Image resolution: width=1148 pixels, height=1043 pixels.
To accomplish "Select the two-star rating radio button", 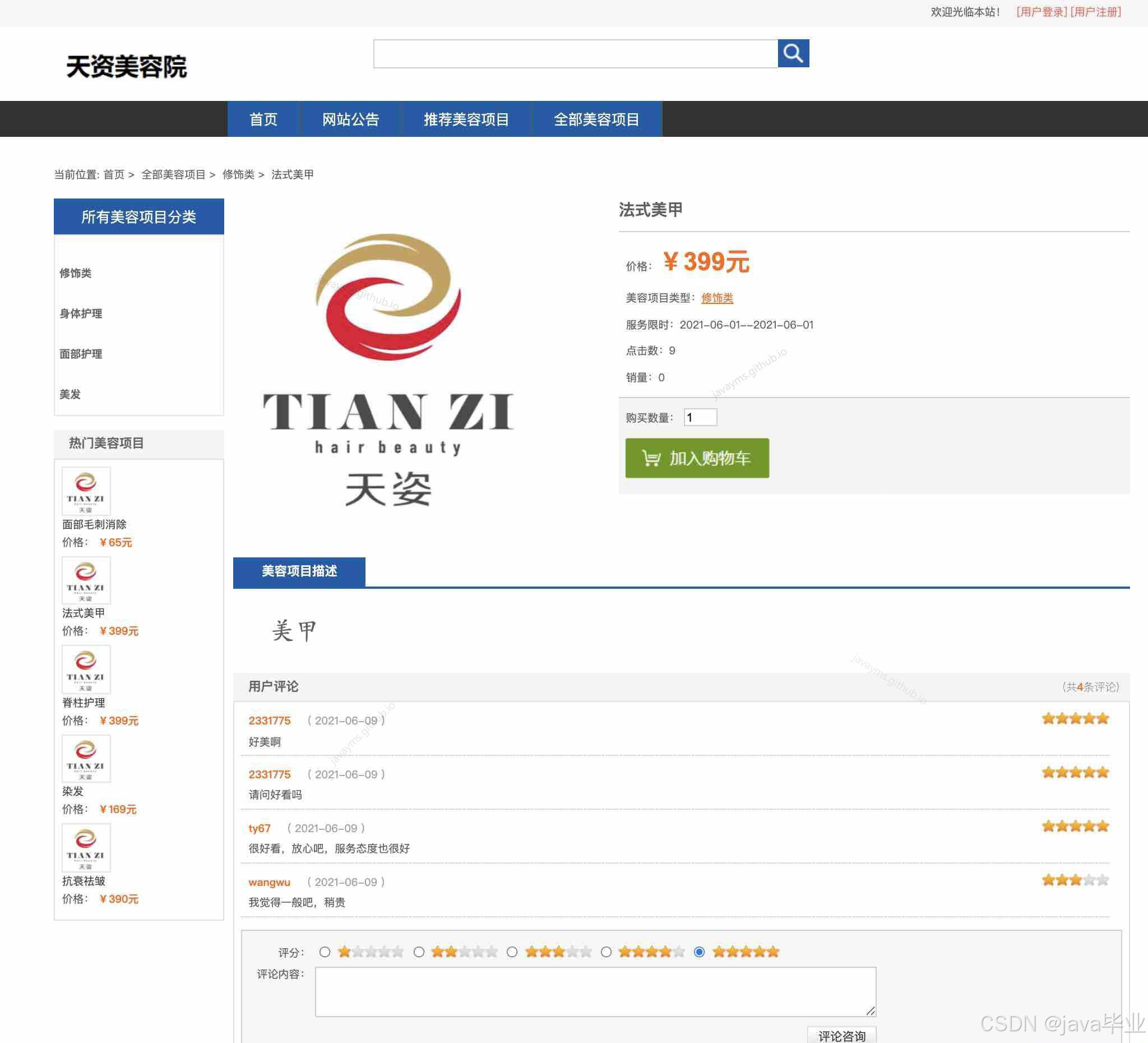I will coord(419,952).
